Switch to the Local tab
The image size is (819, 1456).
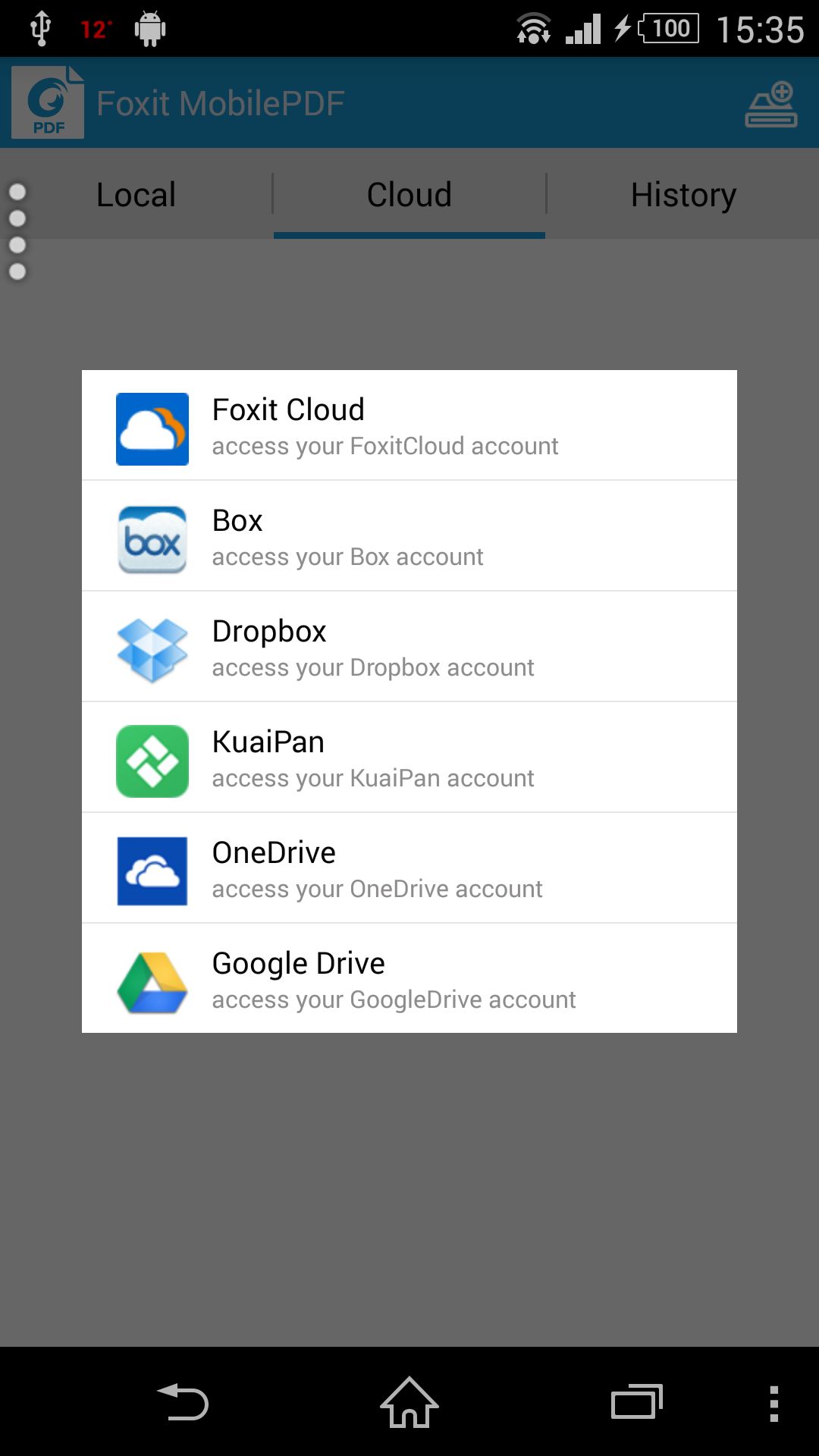(x=136, y=194)
